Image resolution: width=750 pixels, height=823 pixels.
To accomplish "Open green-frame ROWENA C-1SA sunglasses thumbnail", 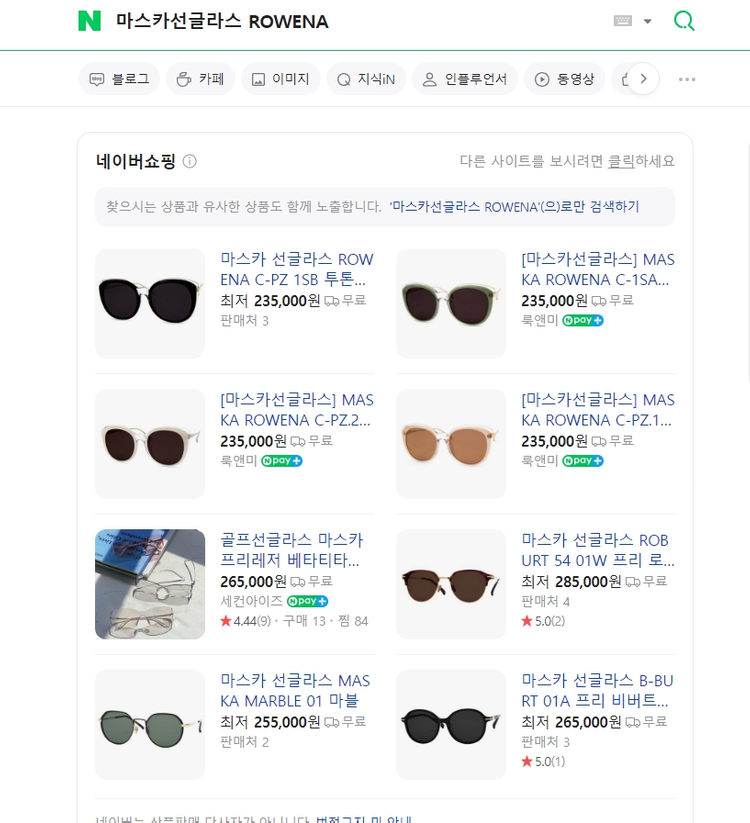I will click(451, 303).
